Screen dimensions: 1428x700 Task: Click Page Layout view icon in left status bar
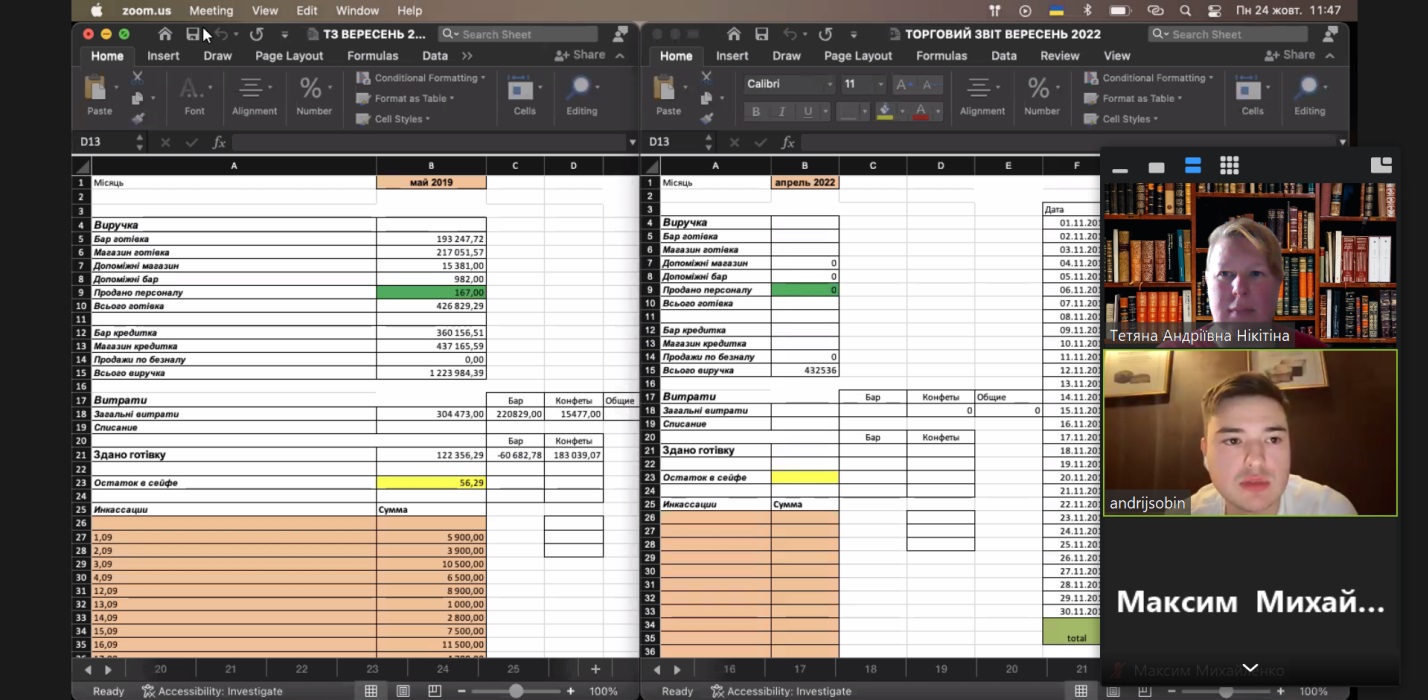403,691
